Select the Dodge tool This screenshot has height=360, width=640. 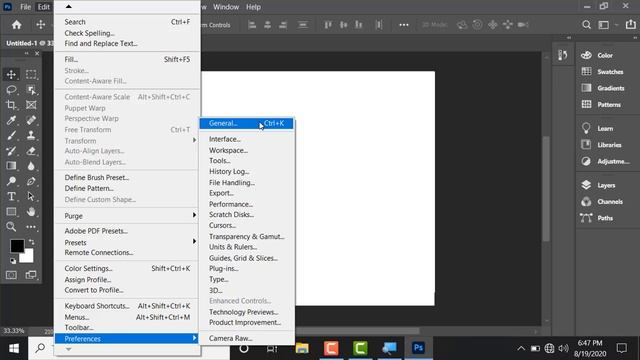[11, 181]
